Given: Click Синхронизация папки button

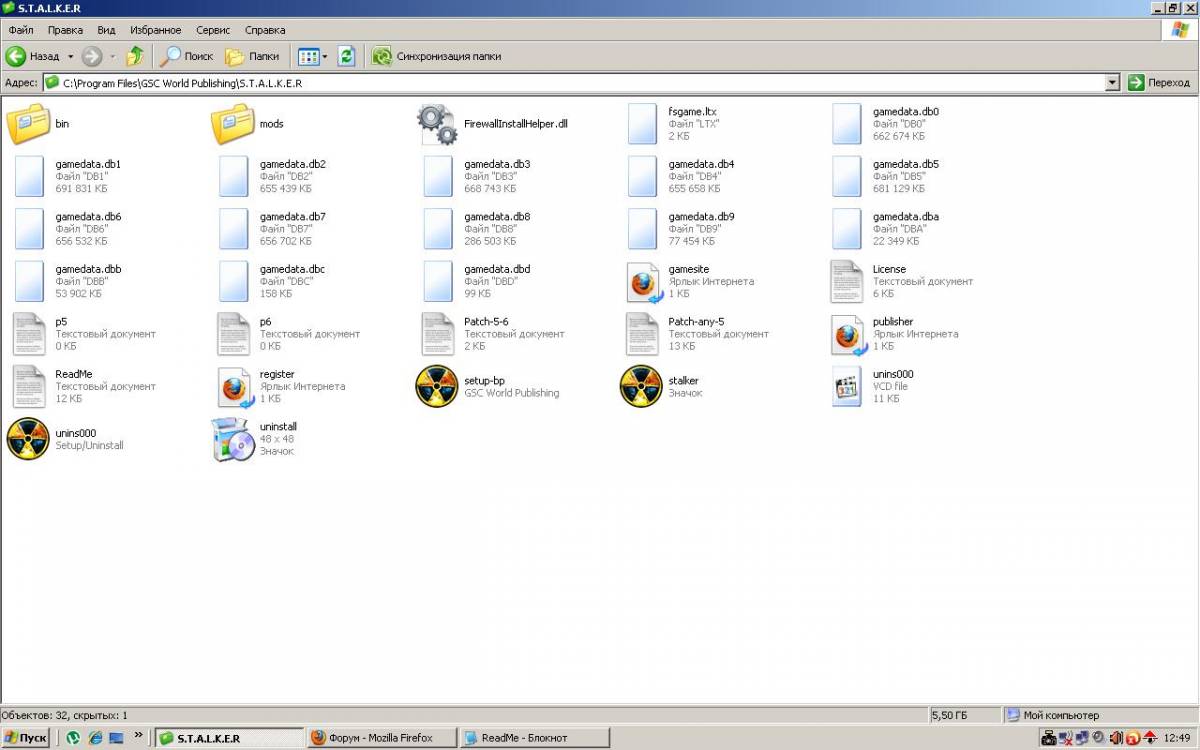Looking at the screenshot, I should 436,56.
